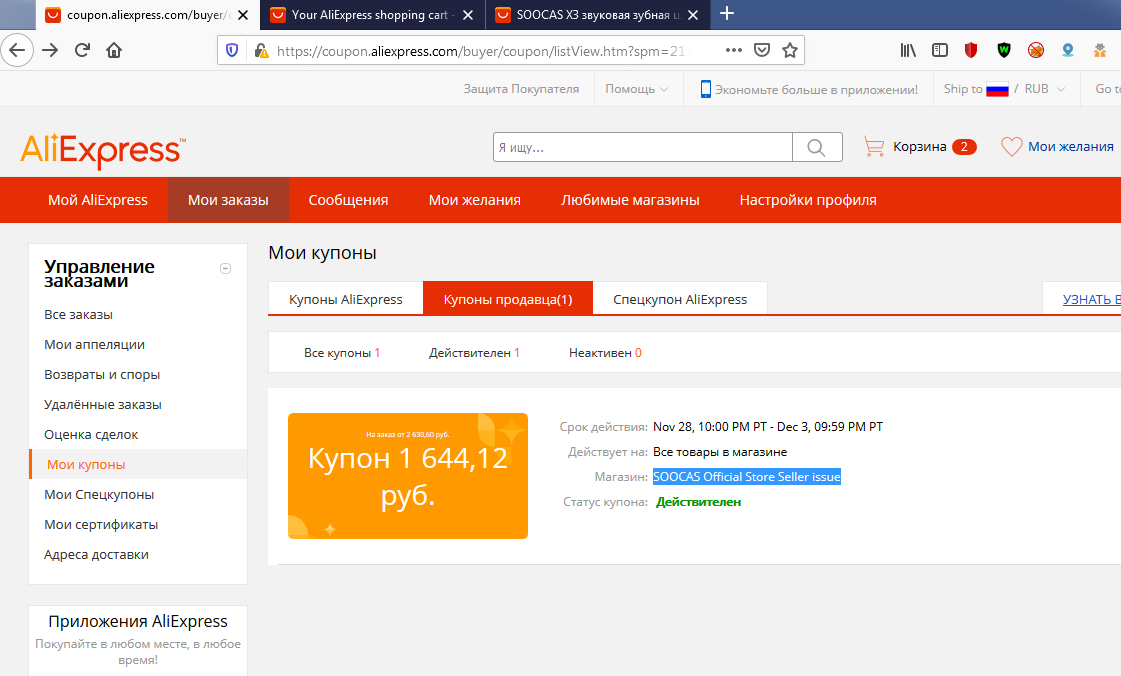View site security lock info
1121x676 pixels.
pos(261,50)
